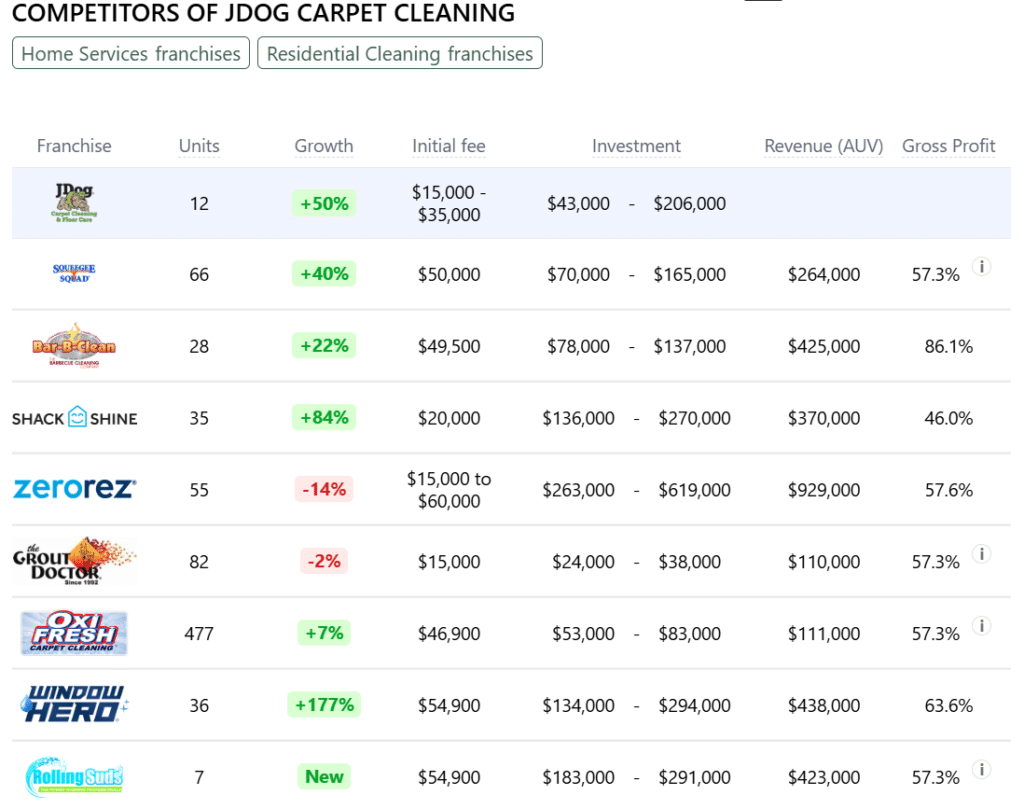Image resolution: width=1024 pixels, height=809 pixels.
Task: Click the 477 units value
Action: (199, 633)
